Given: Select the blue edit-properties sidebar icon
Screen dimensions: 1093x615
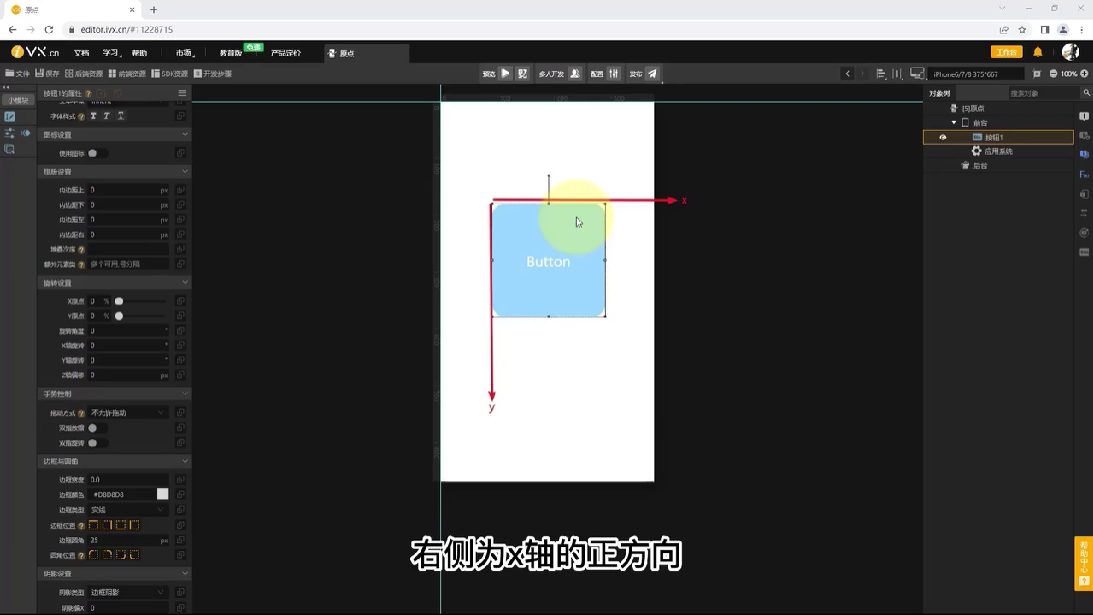Looking at the screenshot, I should click(10, 116).
